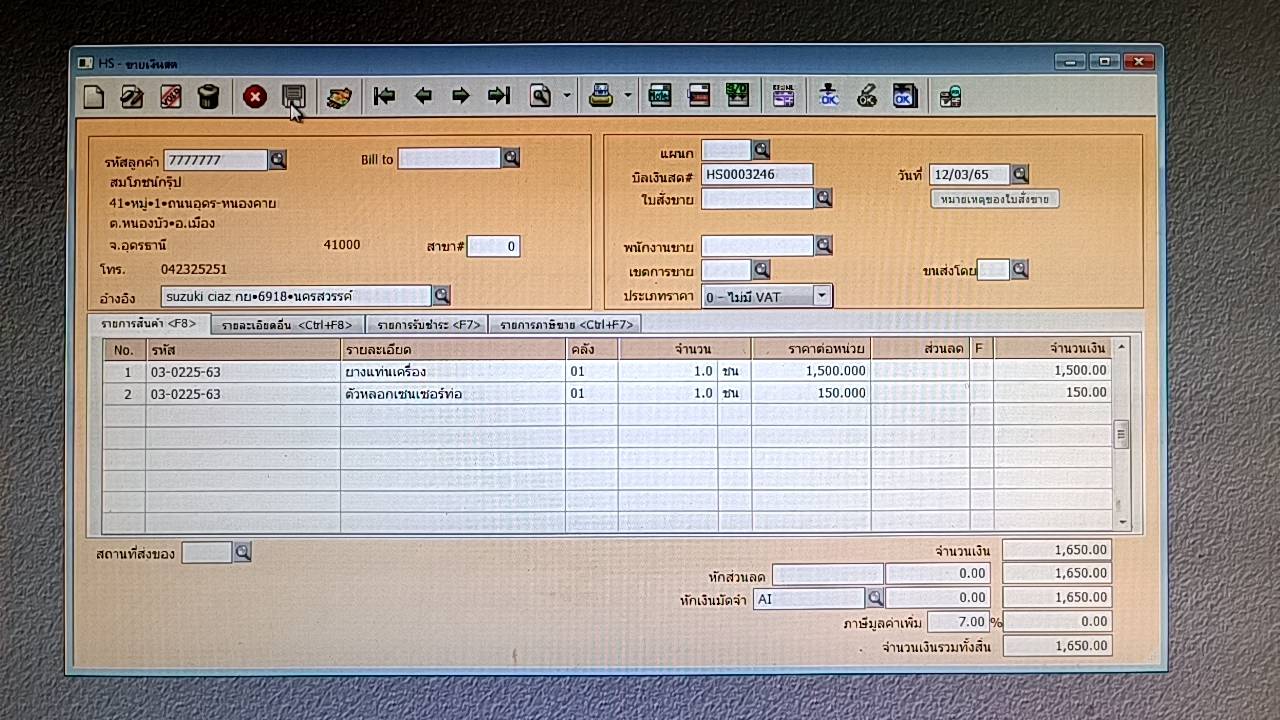Go to the next record arrow
The width and height of the screenshot is (1280, 720).
pos(460,96)
